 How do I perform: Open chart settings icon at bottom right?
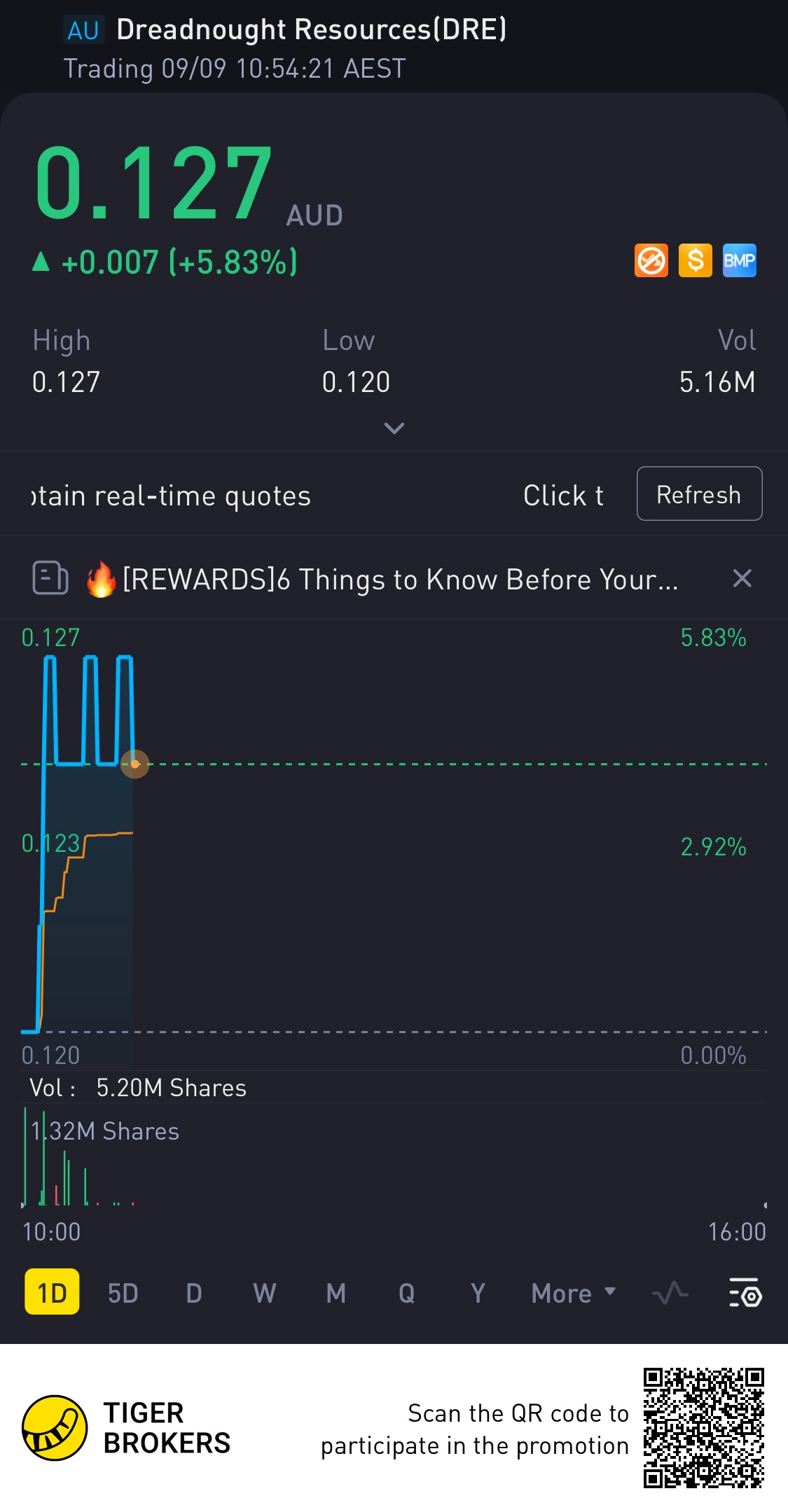(745, 1293)
